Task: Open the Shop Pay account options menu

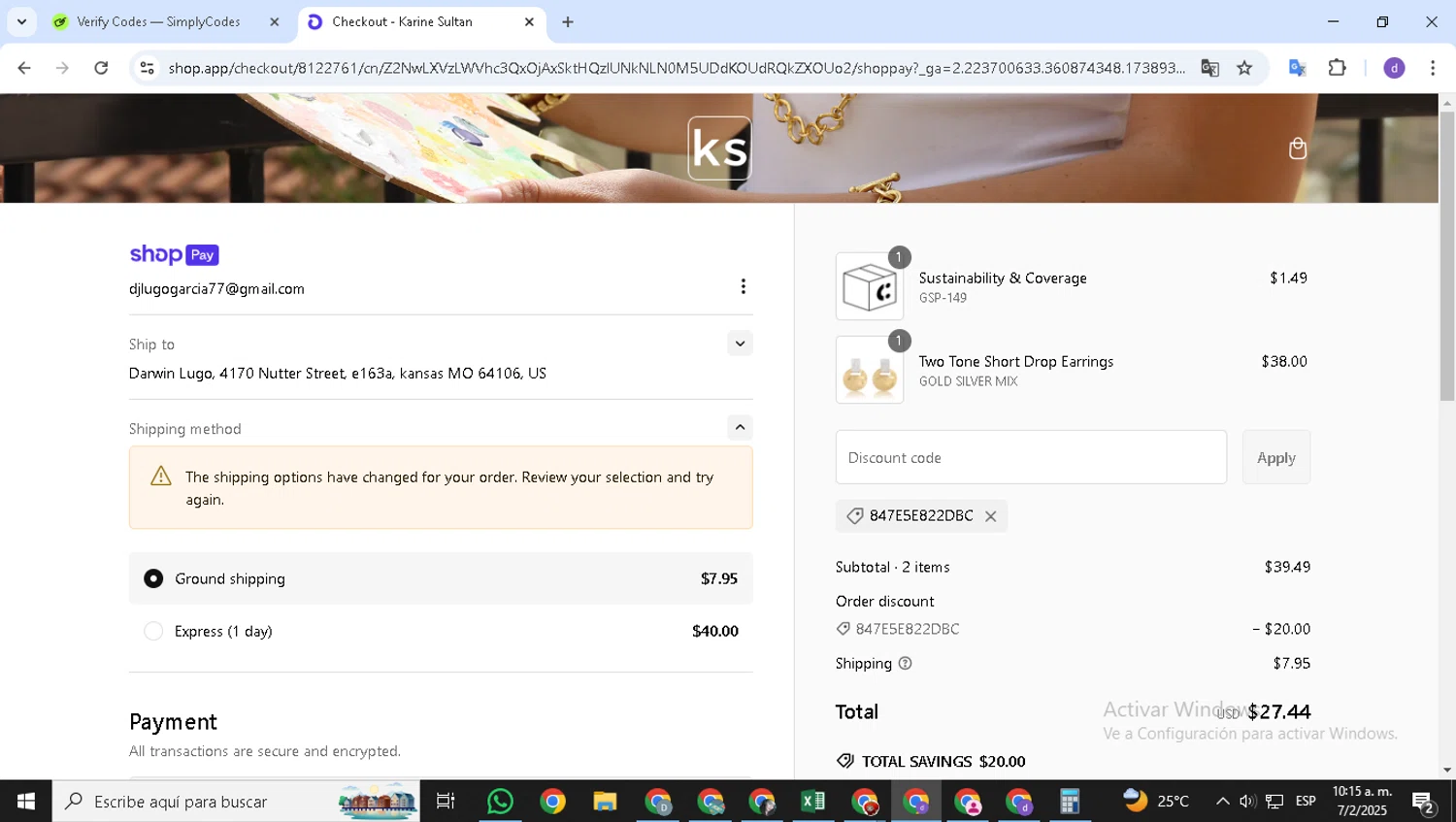Action: [743, 286]
